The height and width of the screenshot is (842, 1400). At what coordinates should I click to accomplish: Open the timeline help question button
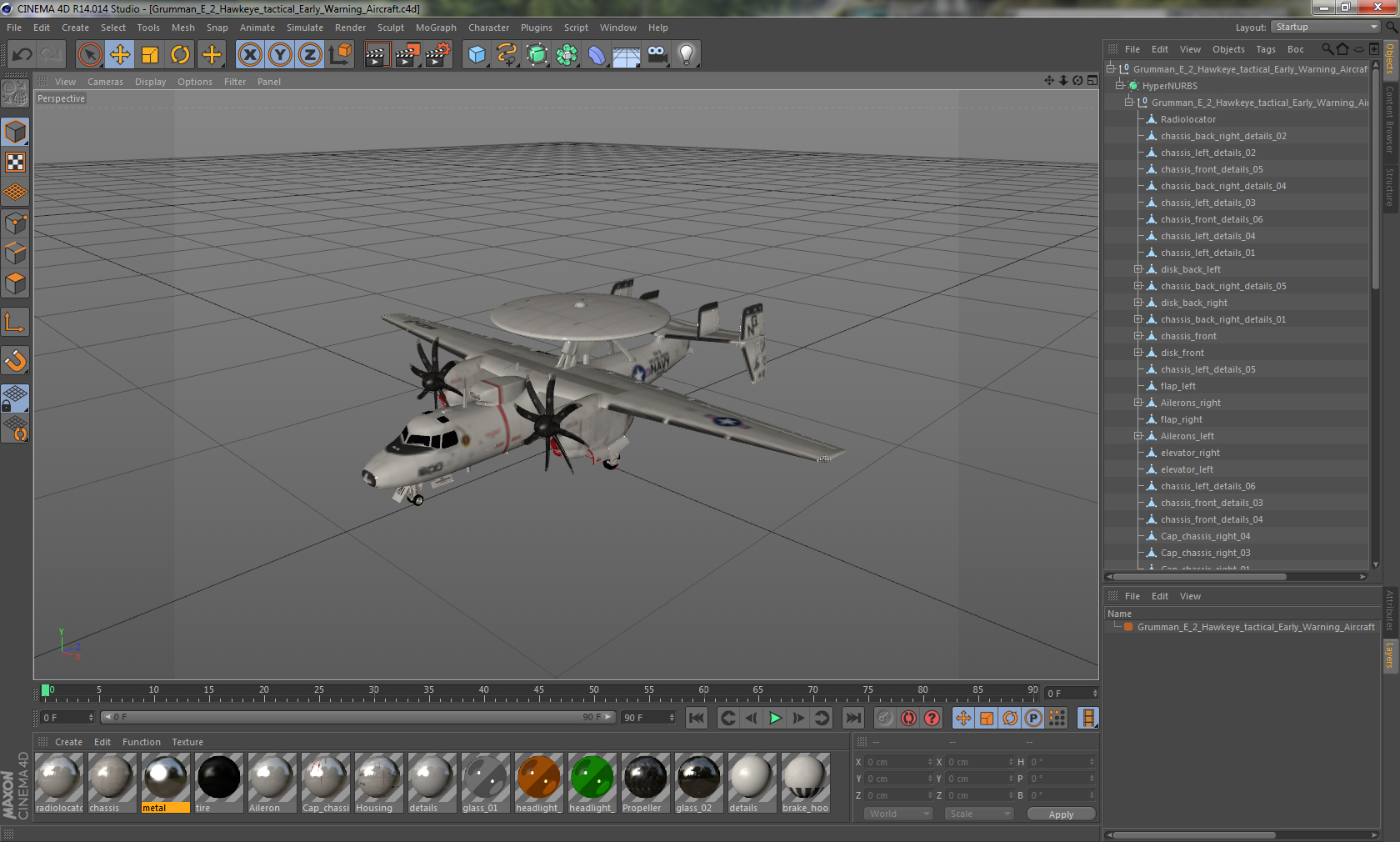tap(932, 718)
